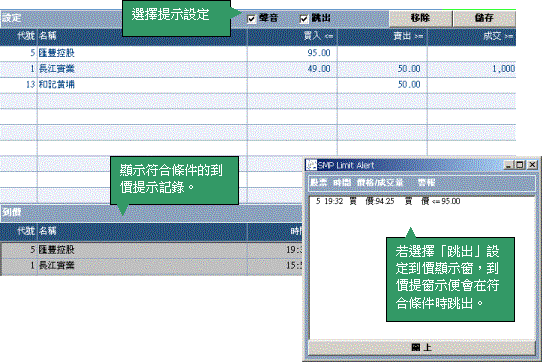This screenshot has height=362, width=542.
Task: Edit the 95.00 buy price cell
Action: pyautogui.click(x=292, y=53)
